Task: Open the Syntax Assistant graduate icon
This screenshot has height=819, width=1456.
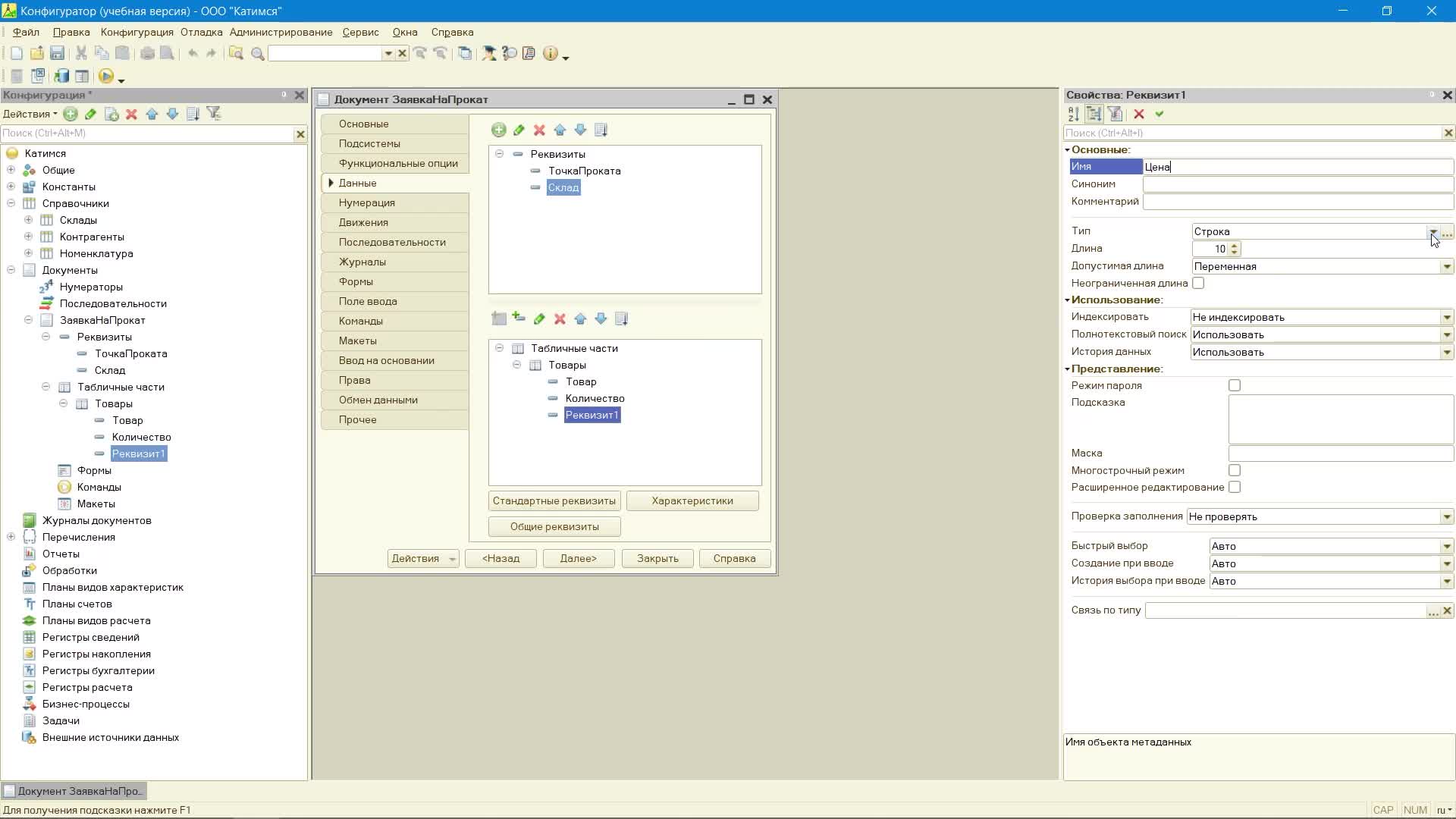Action: tap(489, 53)
